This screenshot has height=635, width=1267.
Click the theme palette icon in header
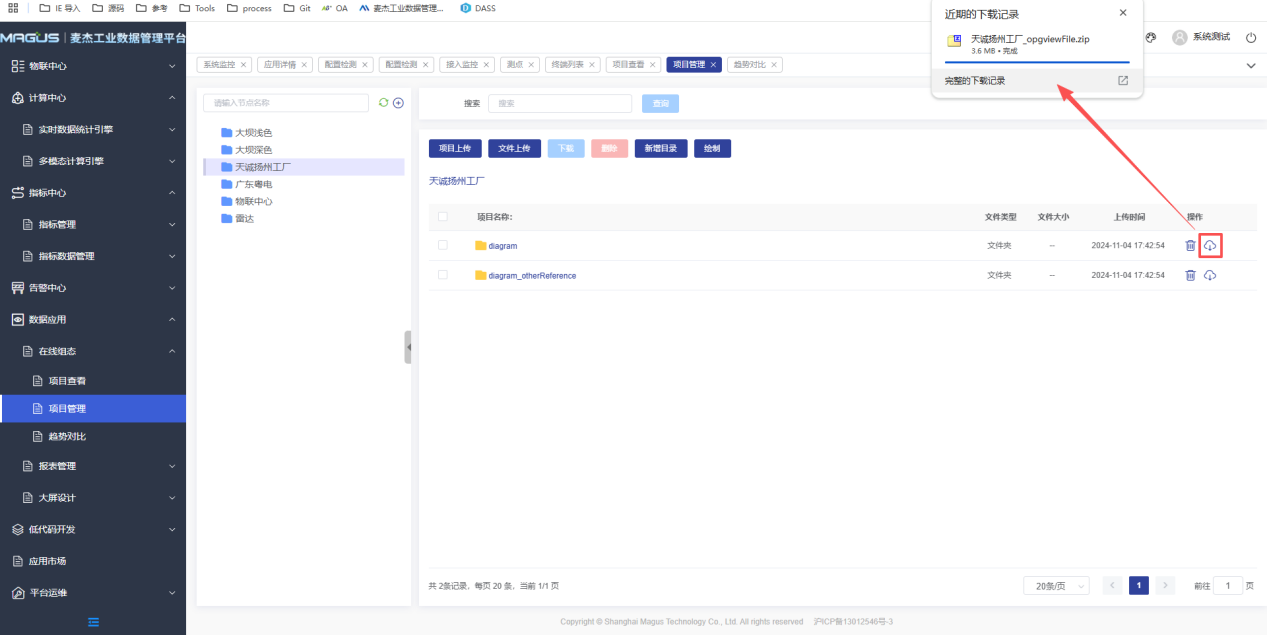pyautogui.click(x=1150, y=38)
